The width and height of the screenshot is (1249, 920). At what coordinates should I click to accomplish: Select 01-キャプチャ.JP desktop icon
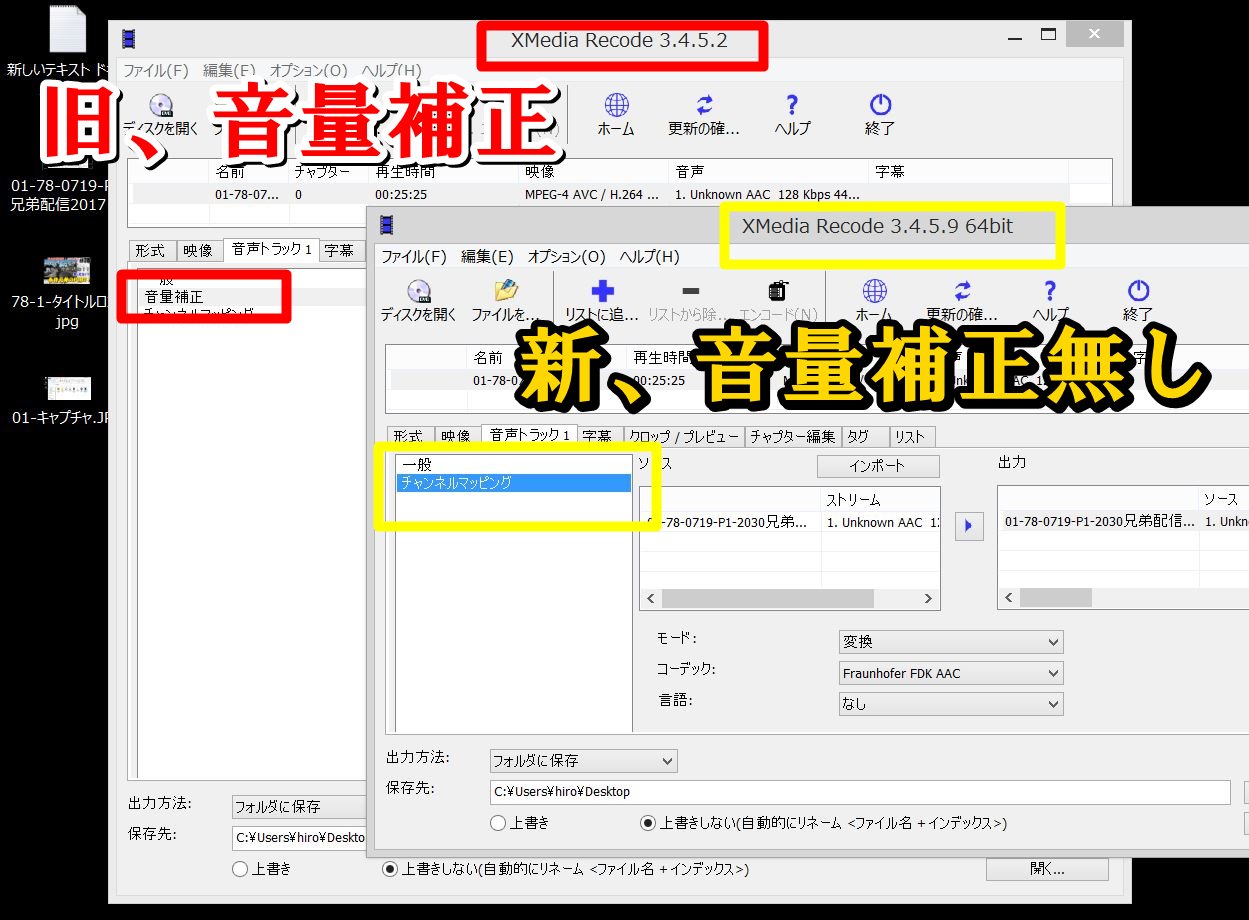click(x=68, y=389)
